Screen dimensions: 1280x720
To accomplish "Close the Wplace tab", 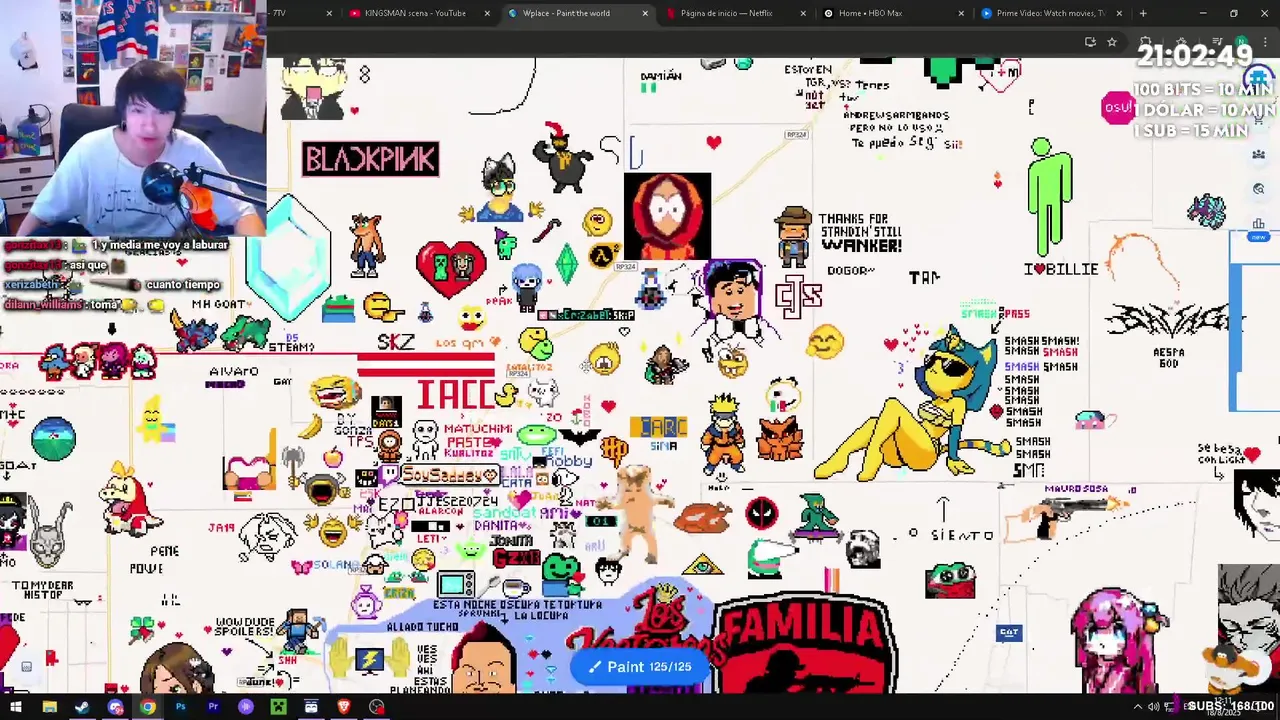I will click(x=645, y=13).
